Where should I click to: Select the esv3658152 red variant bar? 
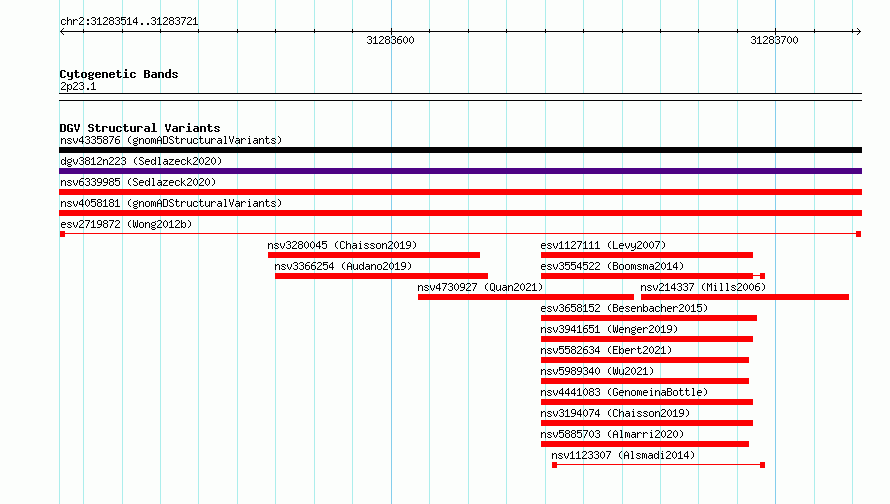point(649,318)
